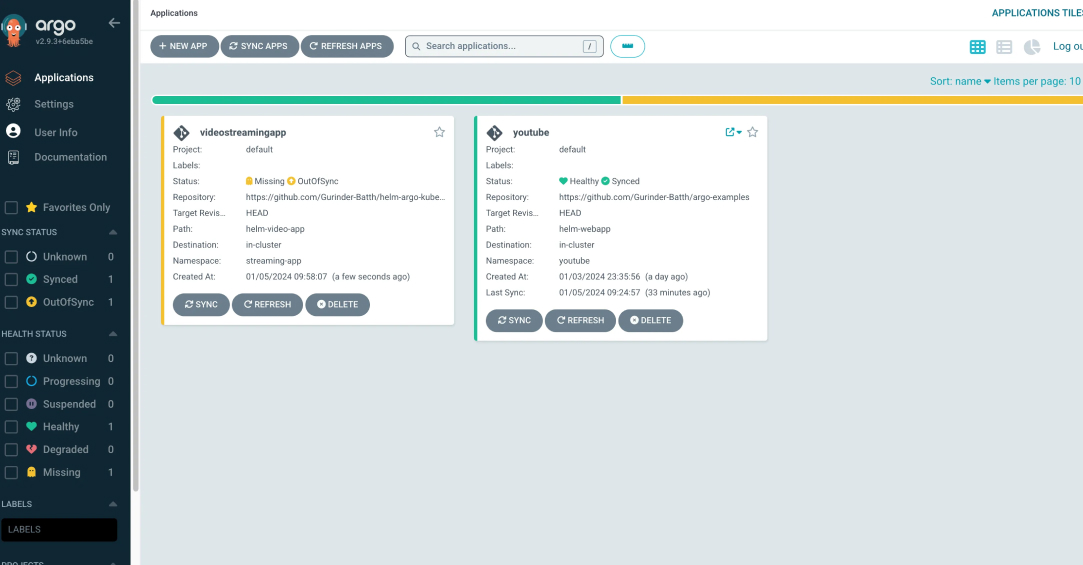
Task: Collapse sidebar with the back arrow
Action: (114, 23)
